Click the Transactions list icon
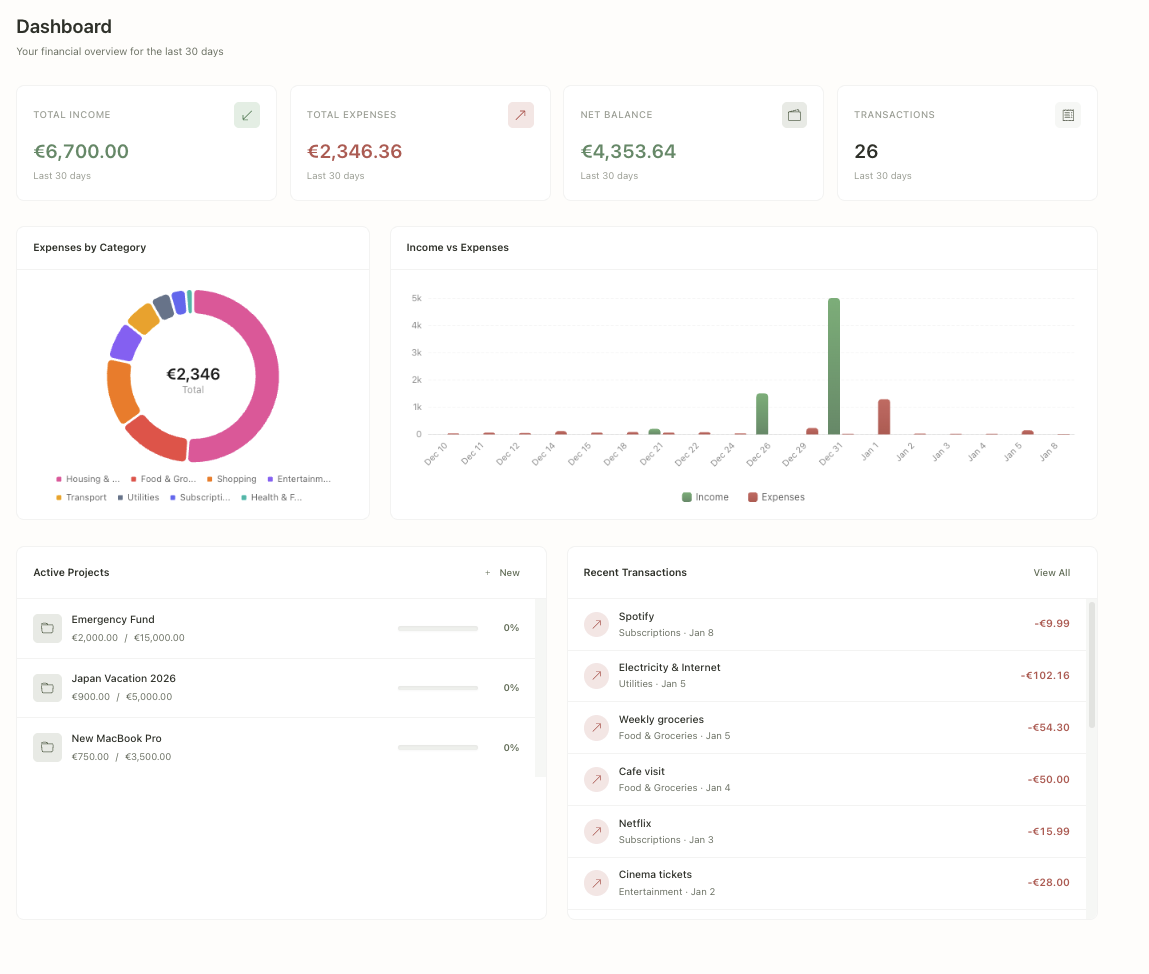The image size is (1149, 974). click(x=1067, y=115)
